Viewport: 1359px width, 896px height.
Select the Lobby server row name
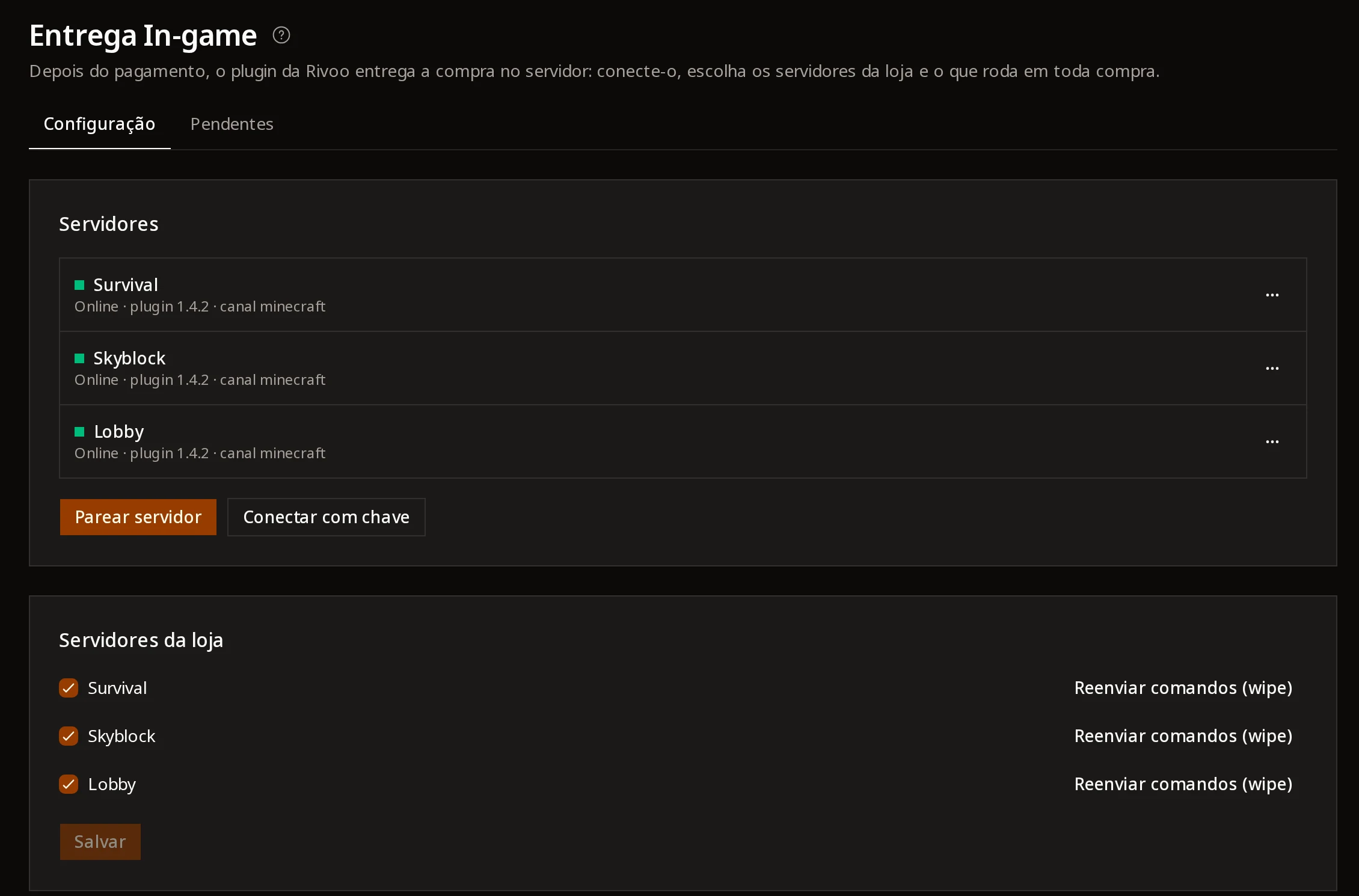(x=119, y=432)
